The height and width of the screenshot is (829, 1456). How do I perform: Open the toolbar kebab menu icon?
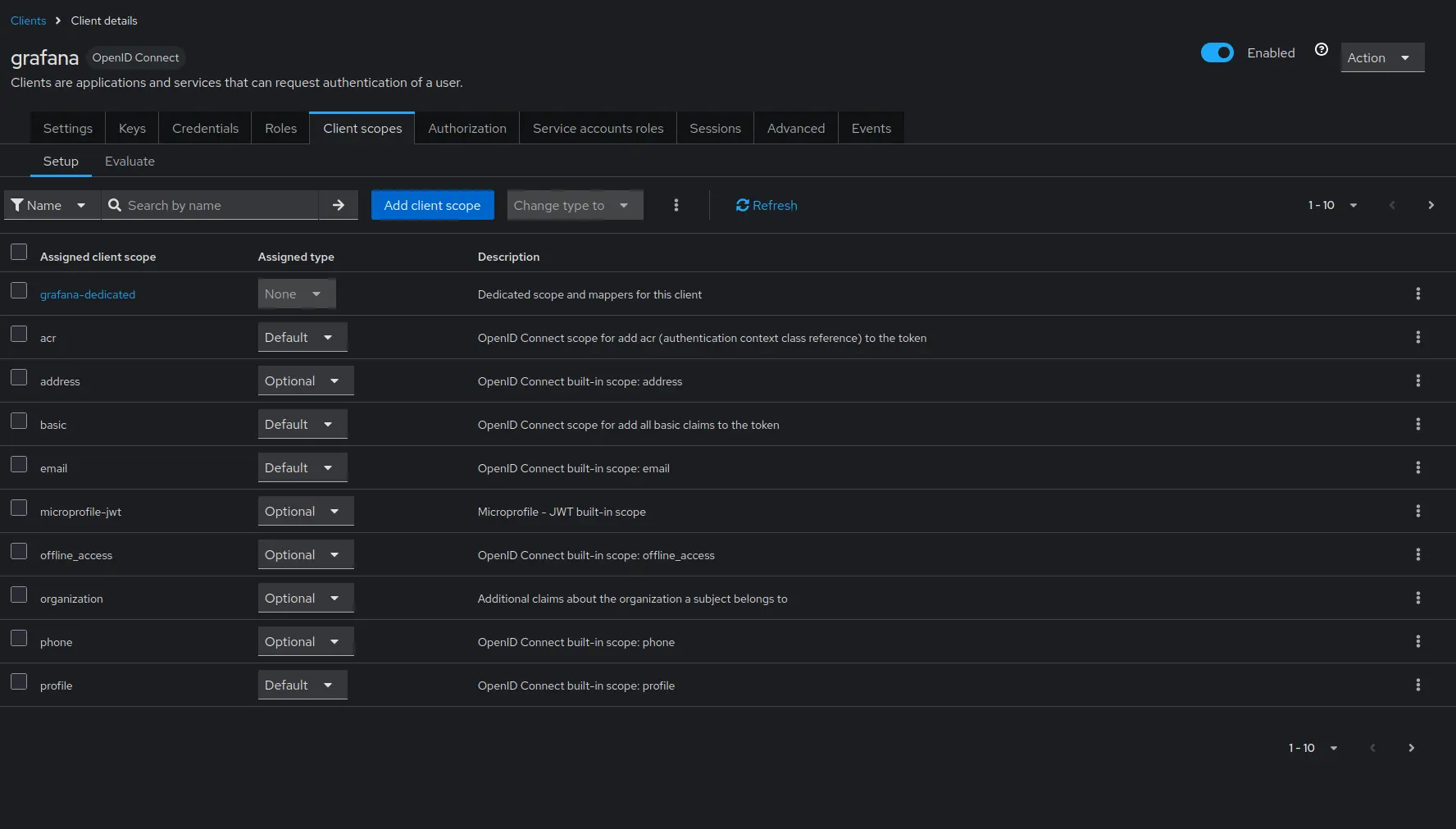point(676,205)
